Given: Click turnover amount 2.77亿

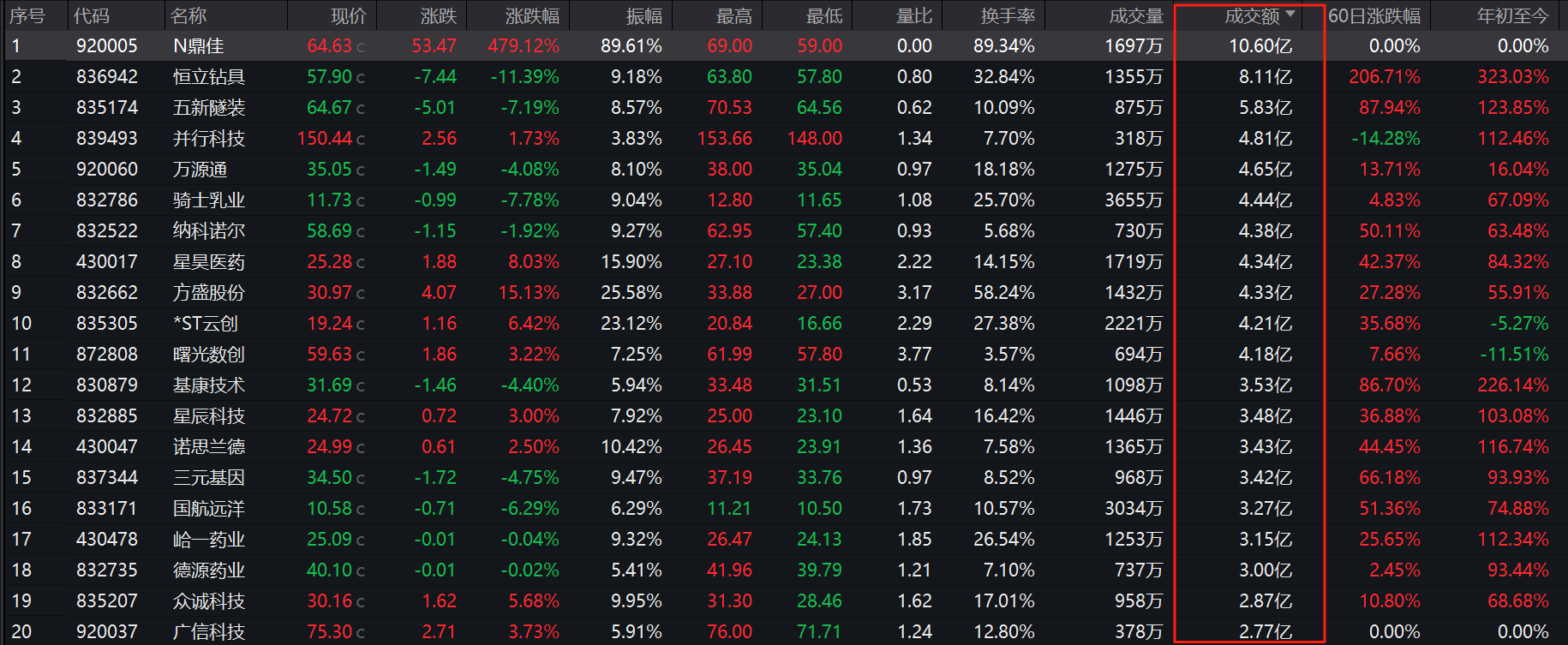Looking at the screenshot, I should tap(1266, 632).
